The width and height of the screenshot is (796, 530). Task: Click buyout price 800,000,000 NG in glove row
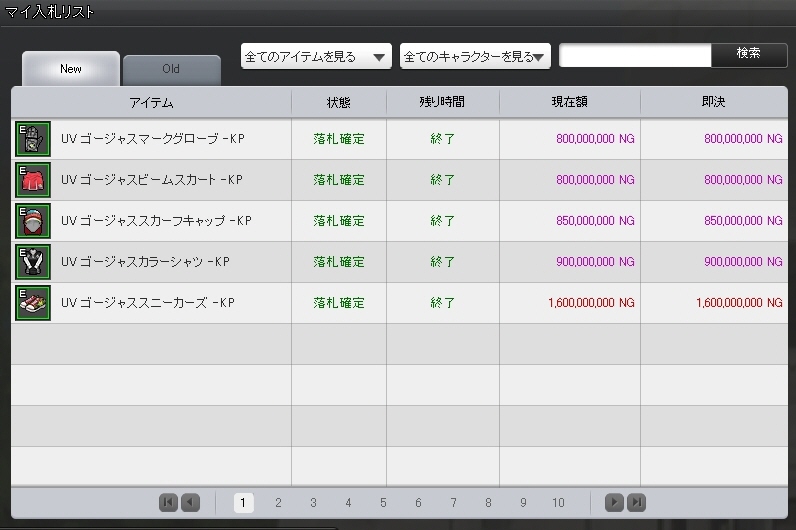pos(743,139)
